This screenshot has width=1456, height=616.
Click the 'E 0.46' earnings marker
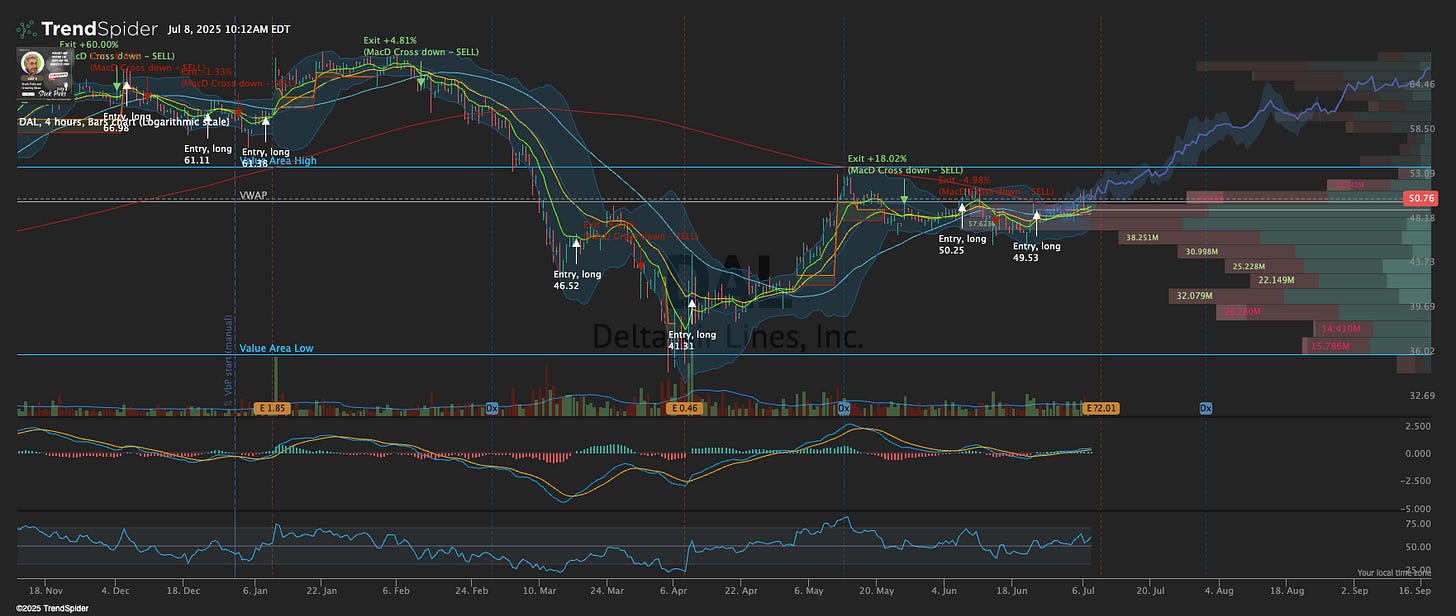coord(685,408)
